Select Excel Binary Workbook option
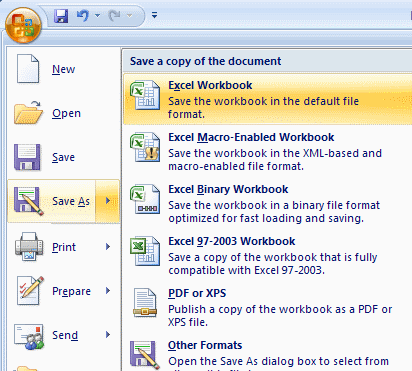Image resolution: width=412 pixels, height=371 pixels. (268, 203)
